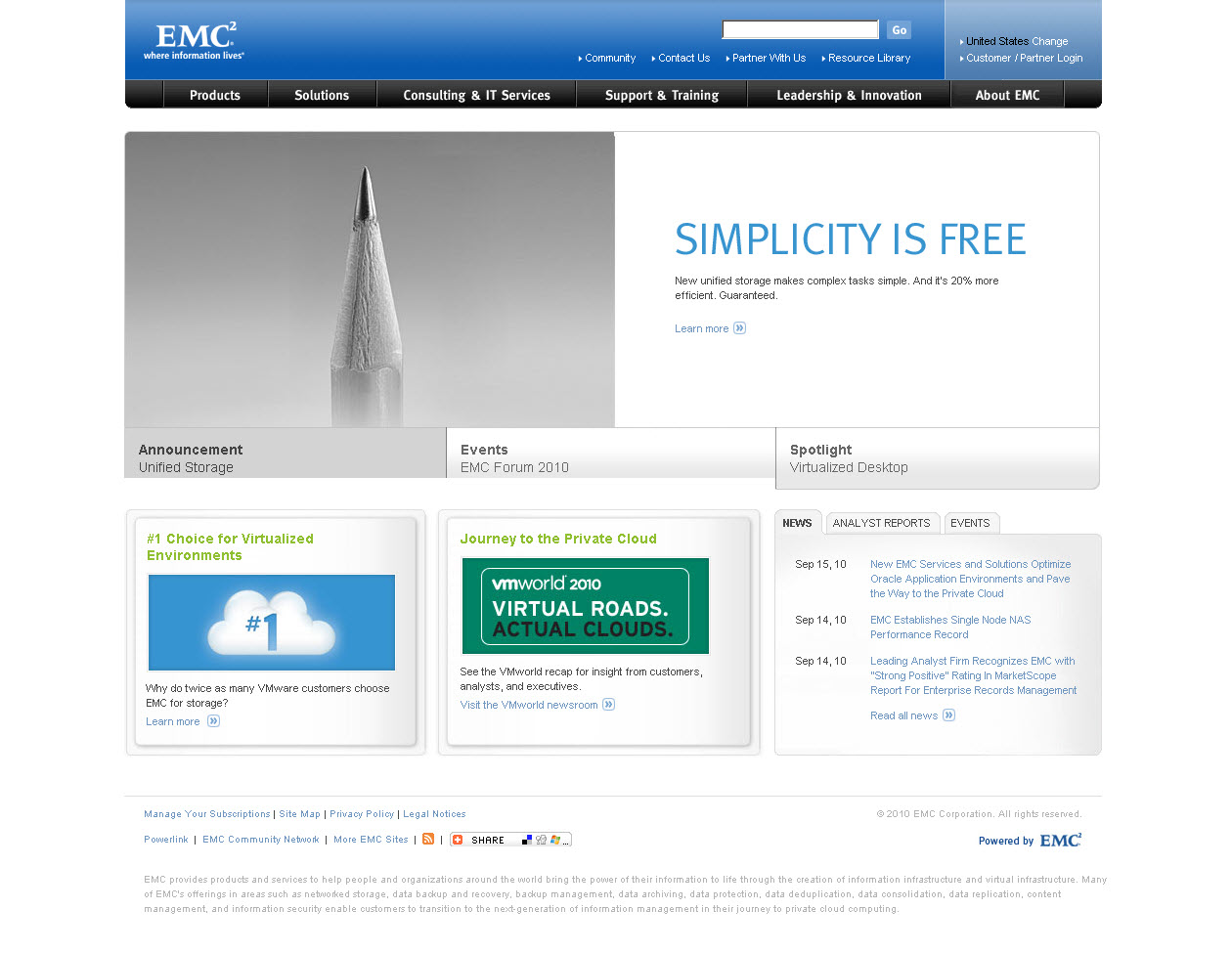Open More EMC Sites footer link
The height and width of the screenshot is (953, 1232).
tap(371, 840)
